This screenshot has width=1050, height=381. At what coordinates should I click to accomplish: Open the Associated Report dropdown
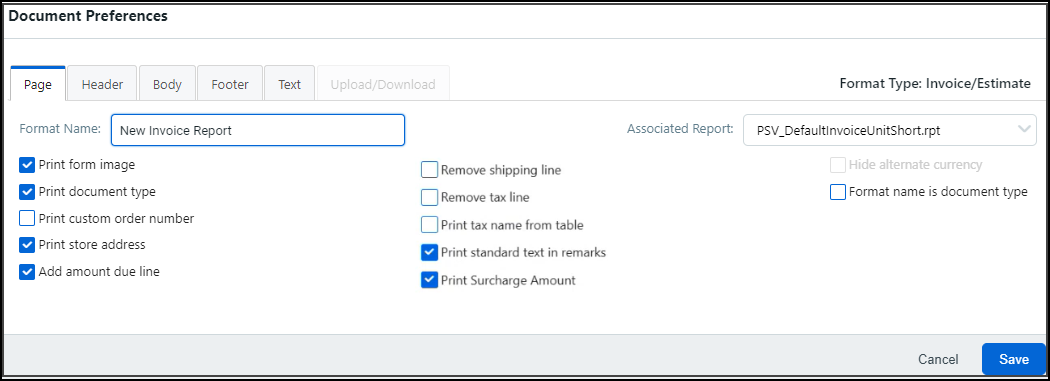pos(889,131)
